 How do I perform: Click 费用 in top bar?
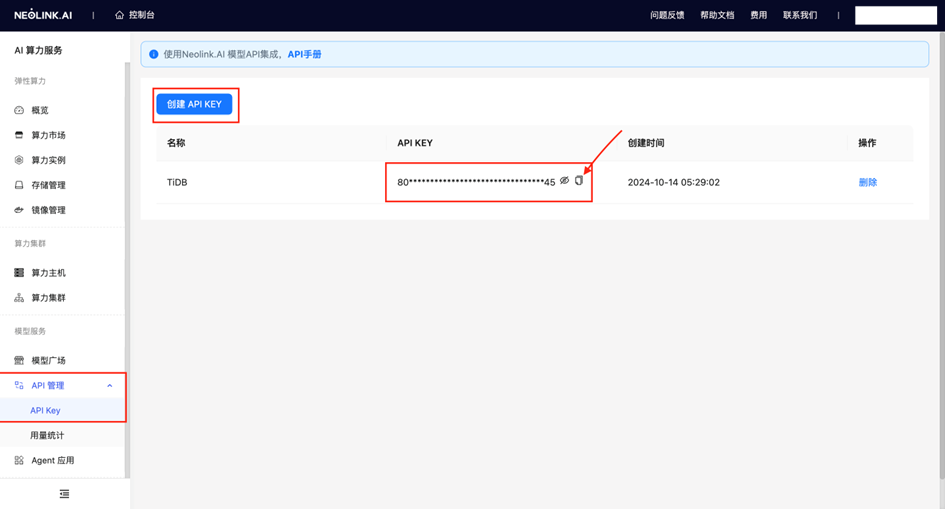click(758, 15)
